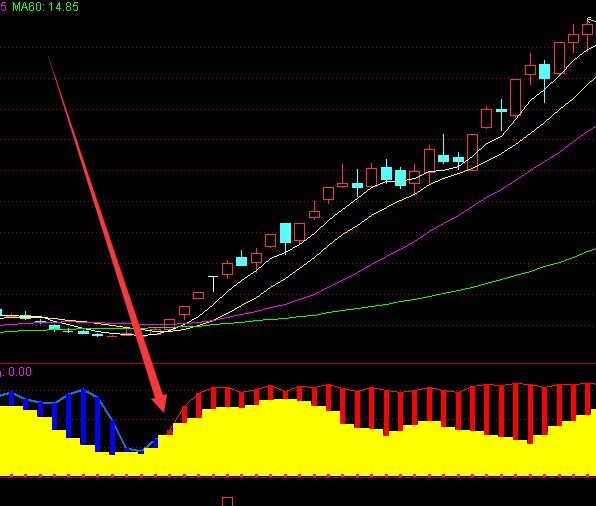This screenshot has width=596, height=506.
Task: Click the small red candle below the yellow area
Action: [227, 501]
